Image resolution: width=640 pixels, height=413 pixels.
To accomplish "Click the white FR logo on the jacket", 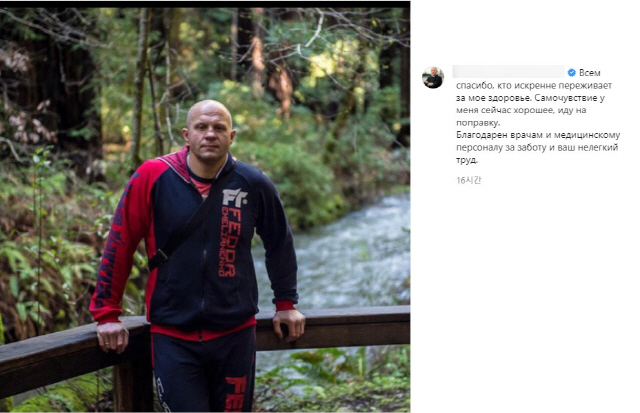I will point(234,196).
